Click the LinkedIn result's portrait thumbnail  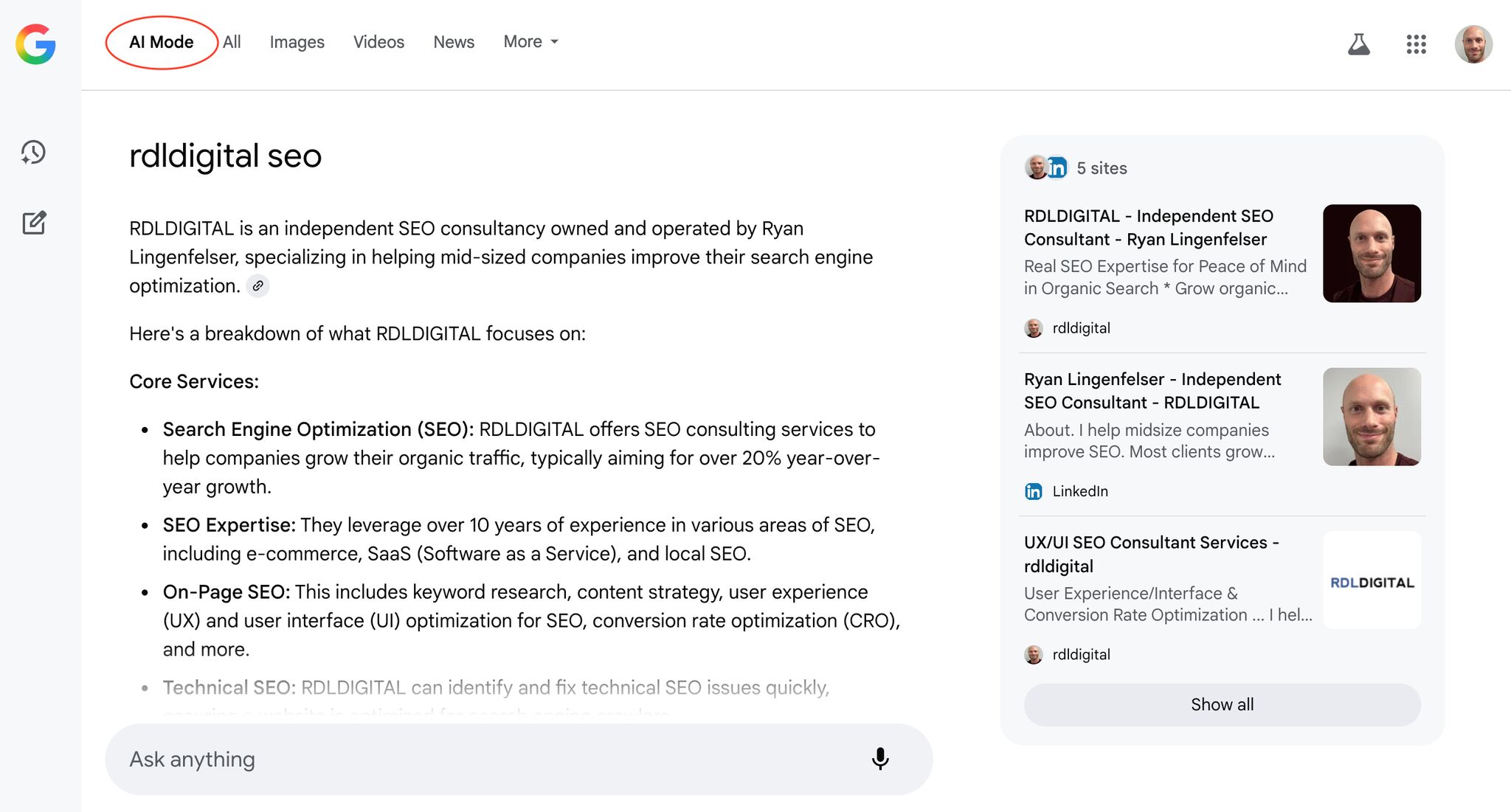[1372, 417]
